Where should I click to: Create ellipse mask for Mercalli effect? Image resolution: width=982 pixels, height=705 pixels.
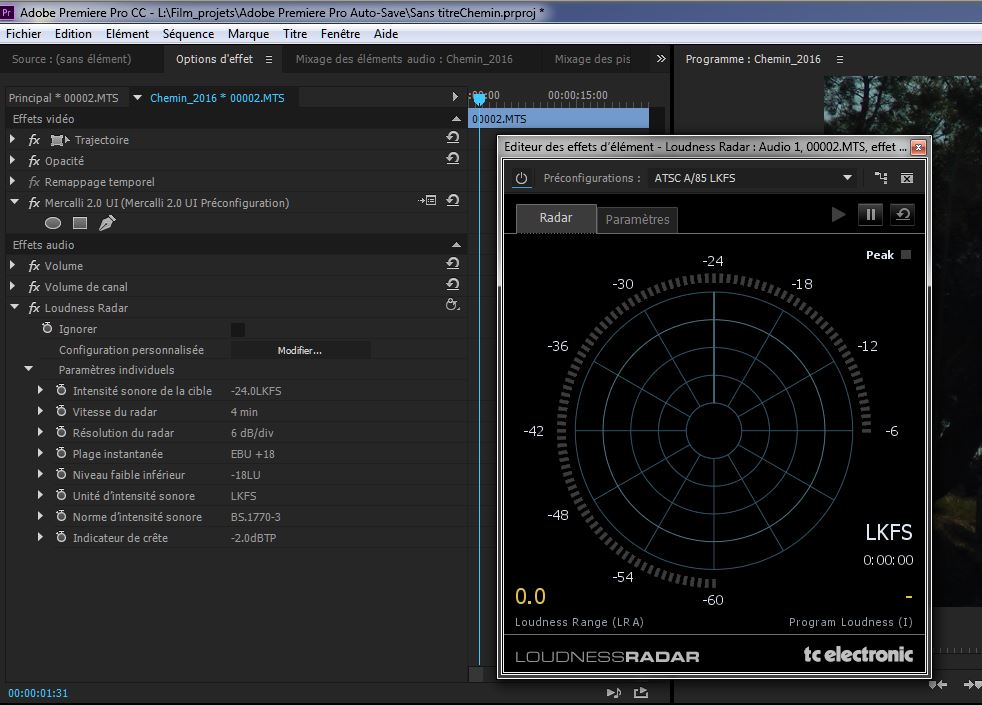tap(53, 223)
